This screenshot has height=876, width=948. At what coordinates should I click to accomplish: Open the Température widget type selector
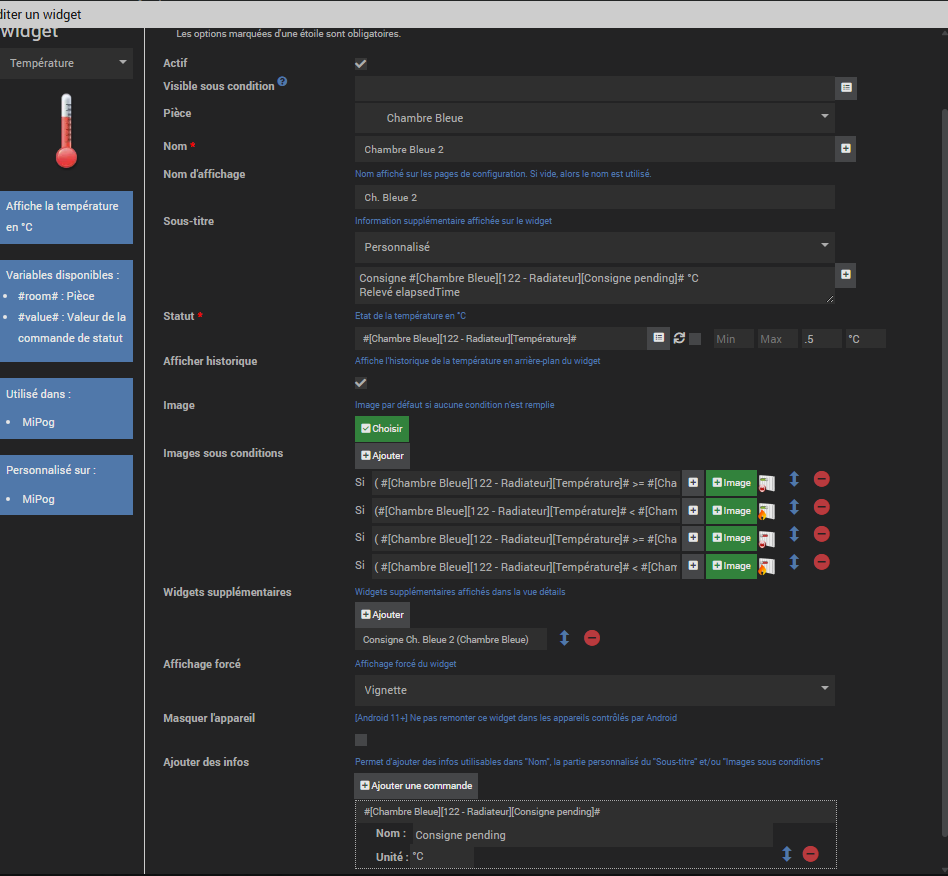[x=67, y=63]
